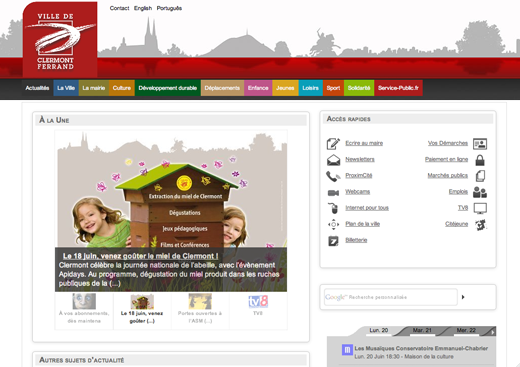This screenshot has width=520, height=367.
Task: Click the TV screen icon beside TV8
Action: [480, 208]
